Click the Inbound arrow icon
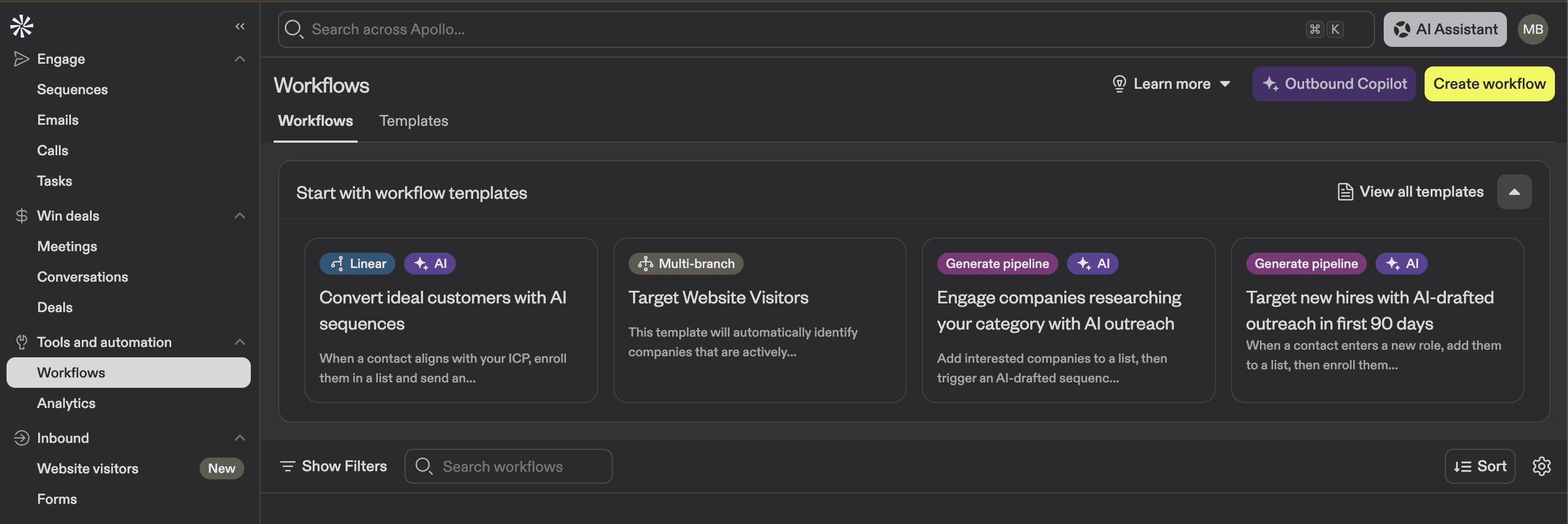The image size is (1568, 524). click(x=21, y=438)
